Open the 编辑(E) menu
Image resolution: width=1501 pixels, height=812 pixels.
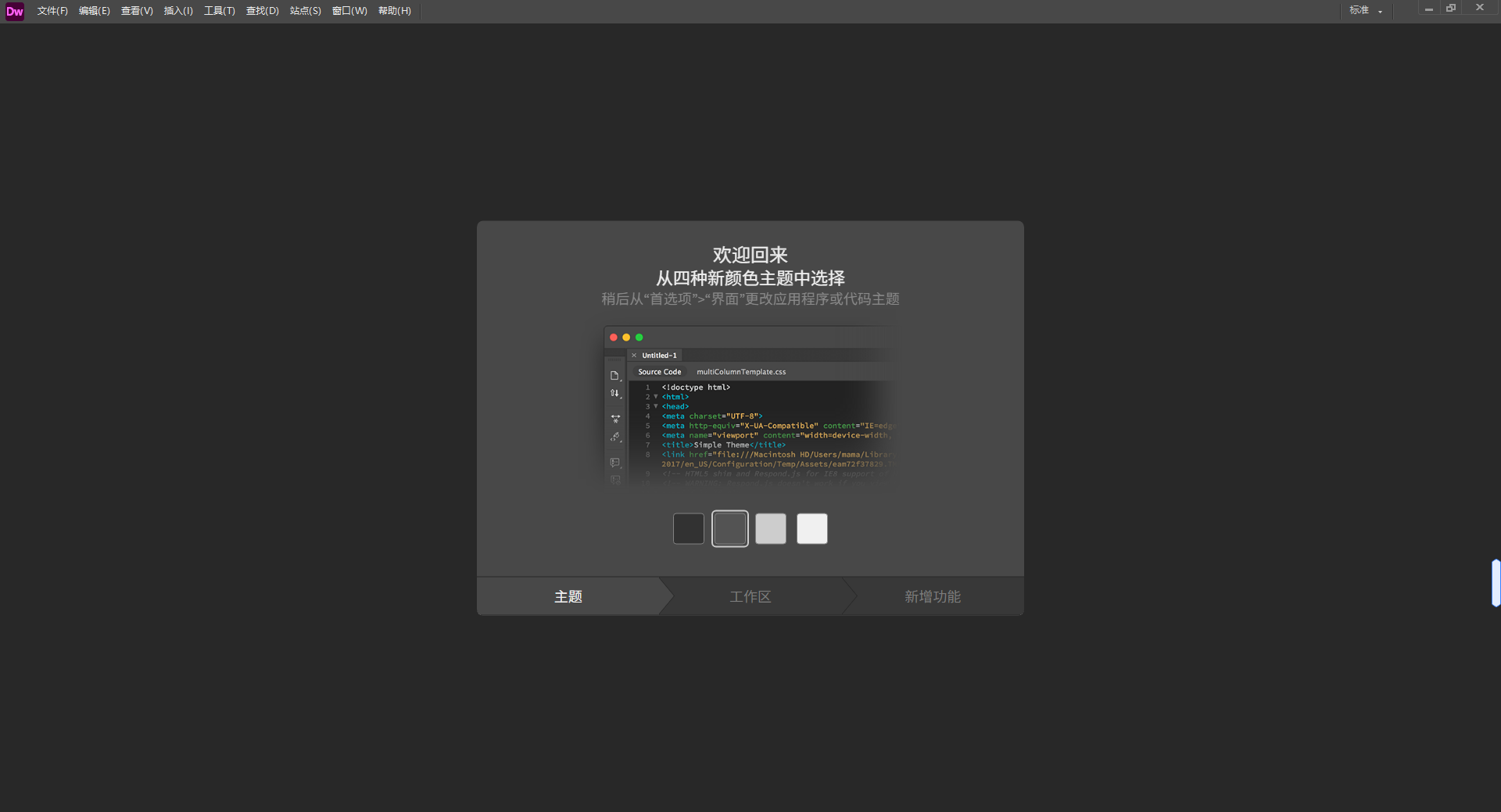point(94,11)
